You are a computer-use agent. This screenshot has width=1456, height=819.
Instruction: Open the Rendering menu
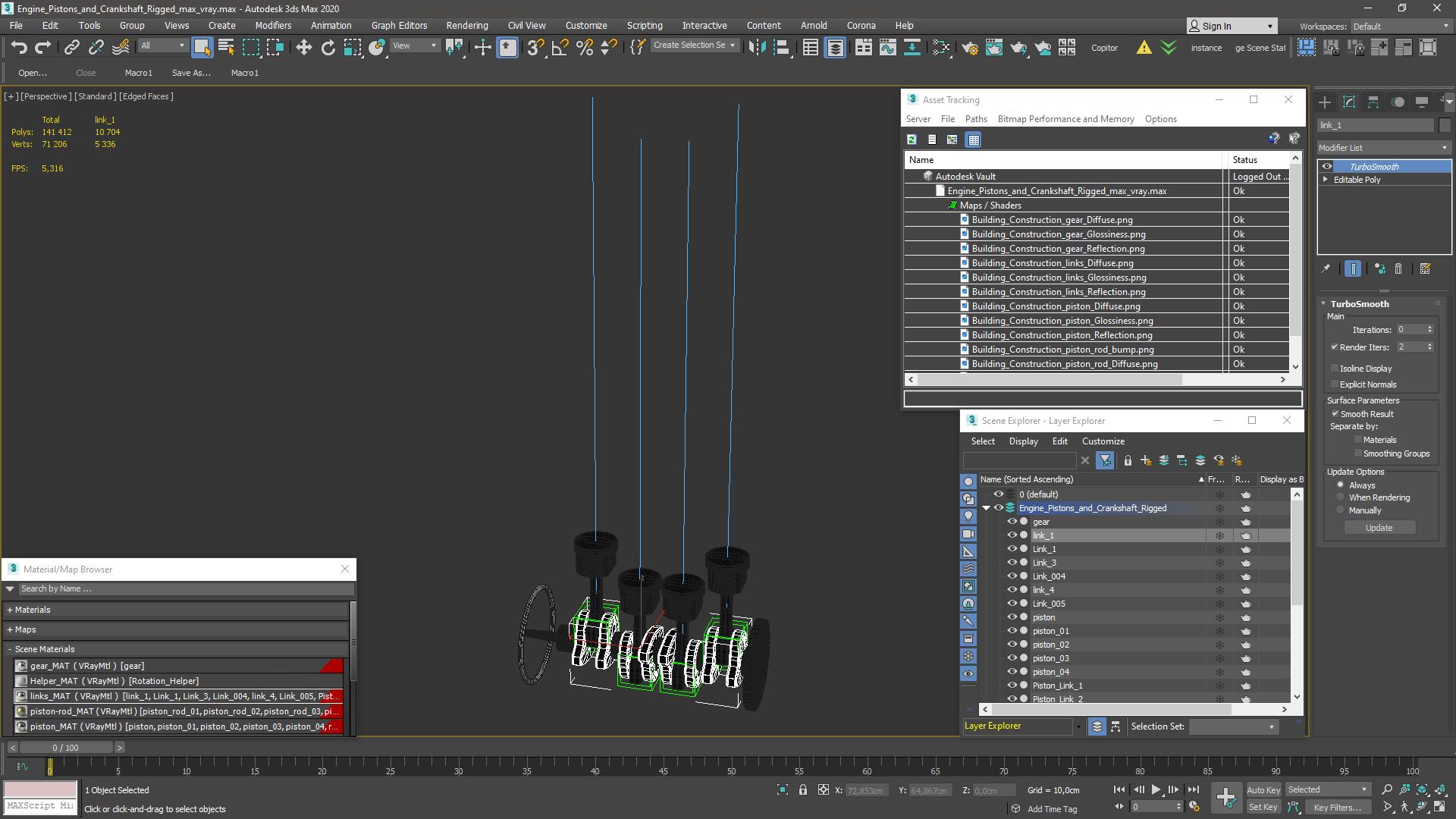(x=467, y=25)
